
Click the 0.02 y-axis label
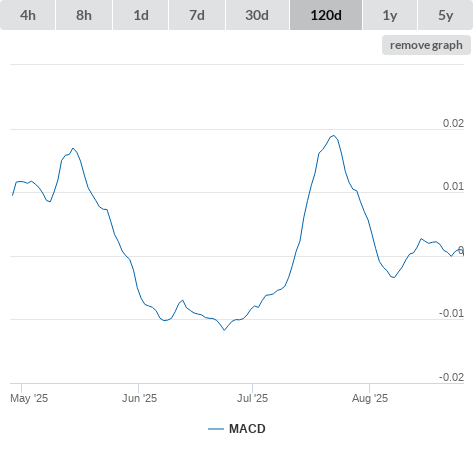(453, 123)
